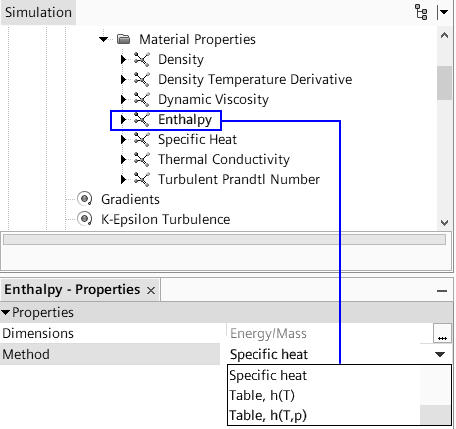Select the K-Epsilon Turbulence label
The width and height of the screenshot is (456, 429).
pos(166,219)
